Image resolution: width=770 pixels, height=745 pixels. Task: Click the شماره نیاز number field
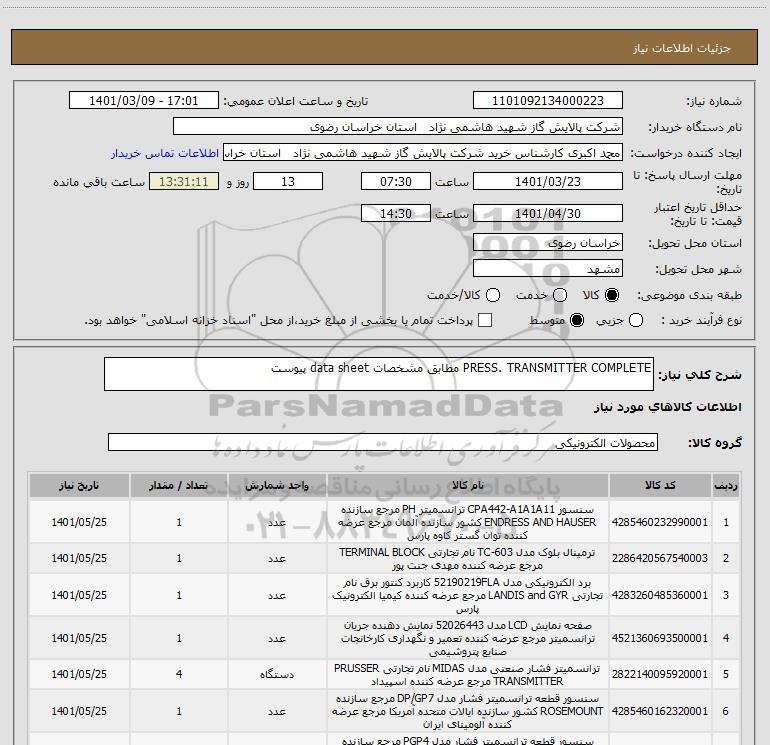(x=547, y=101)
